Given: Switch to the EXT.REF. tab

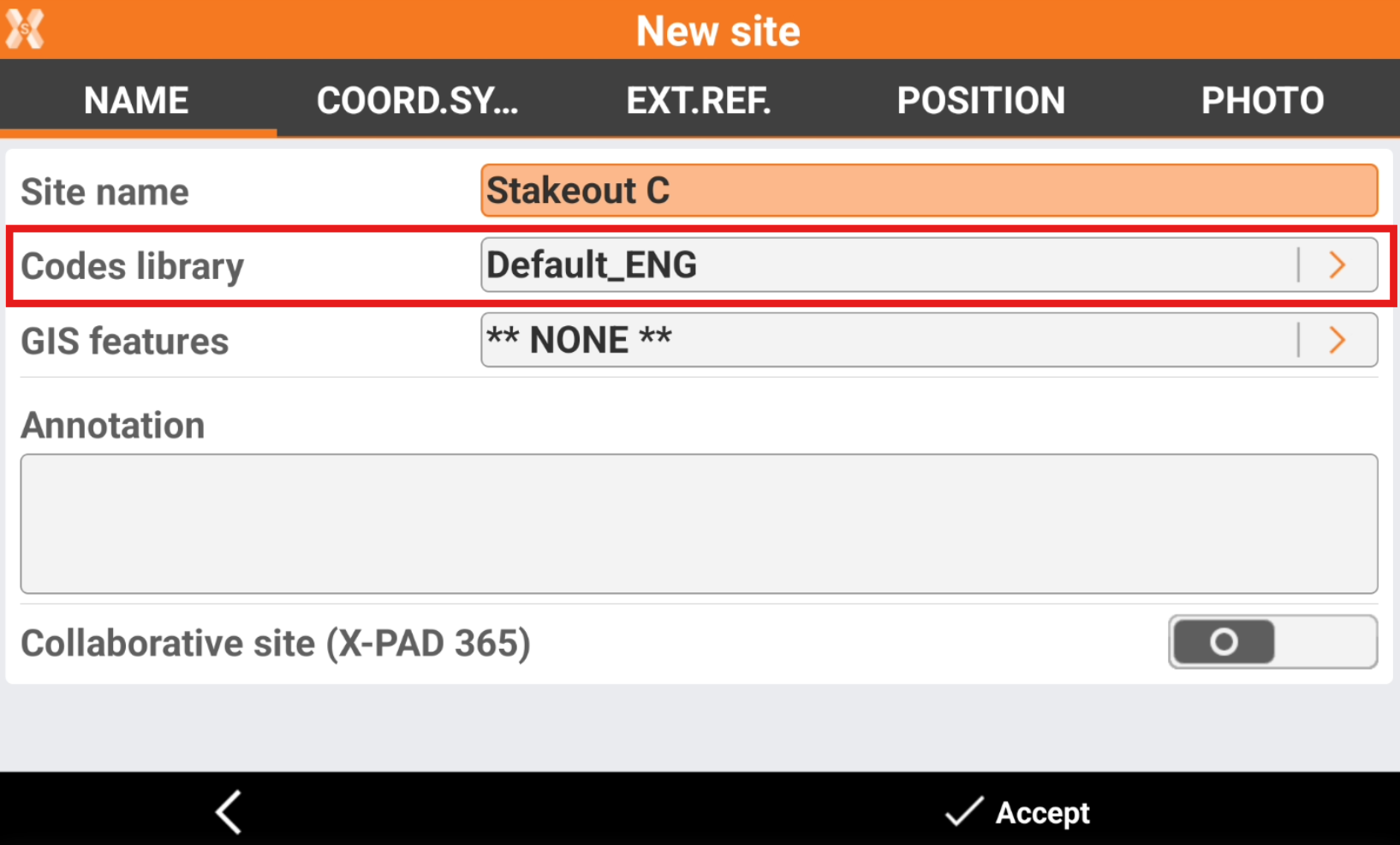Looking at the screenshot, I should 698,101.
